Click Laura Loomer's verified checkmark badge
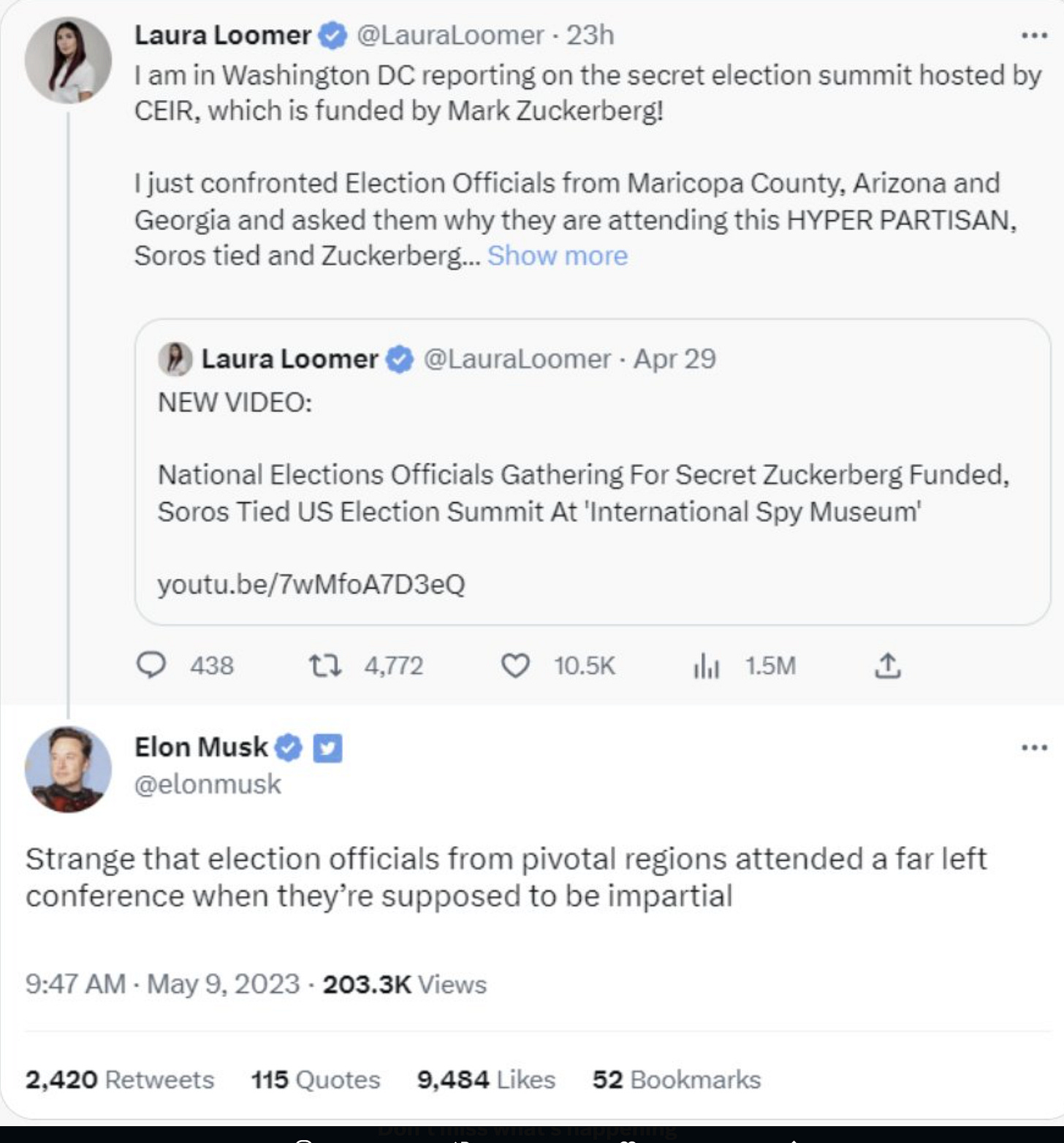The height and width of the screenshot is (1143, 1064). pyautogui.click(x=333, y=35)
